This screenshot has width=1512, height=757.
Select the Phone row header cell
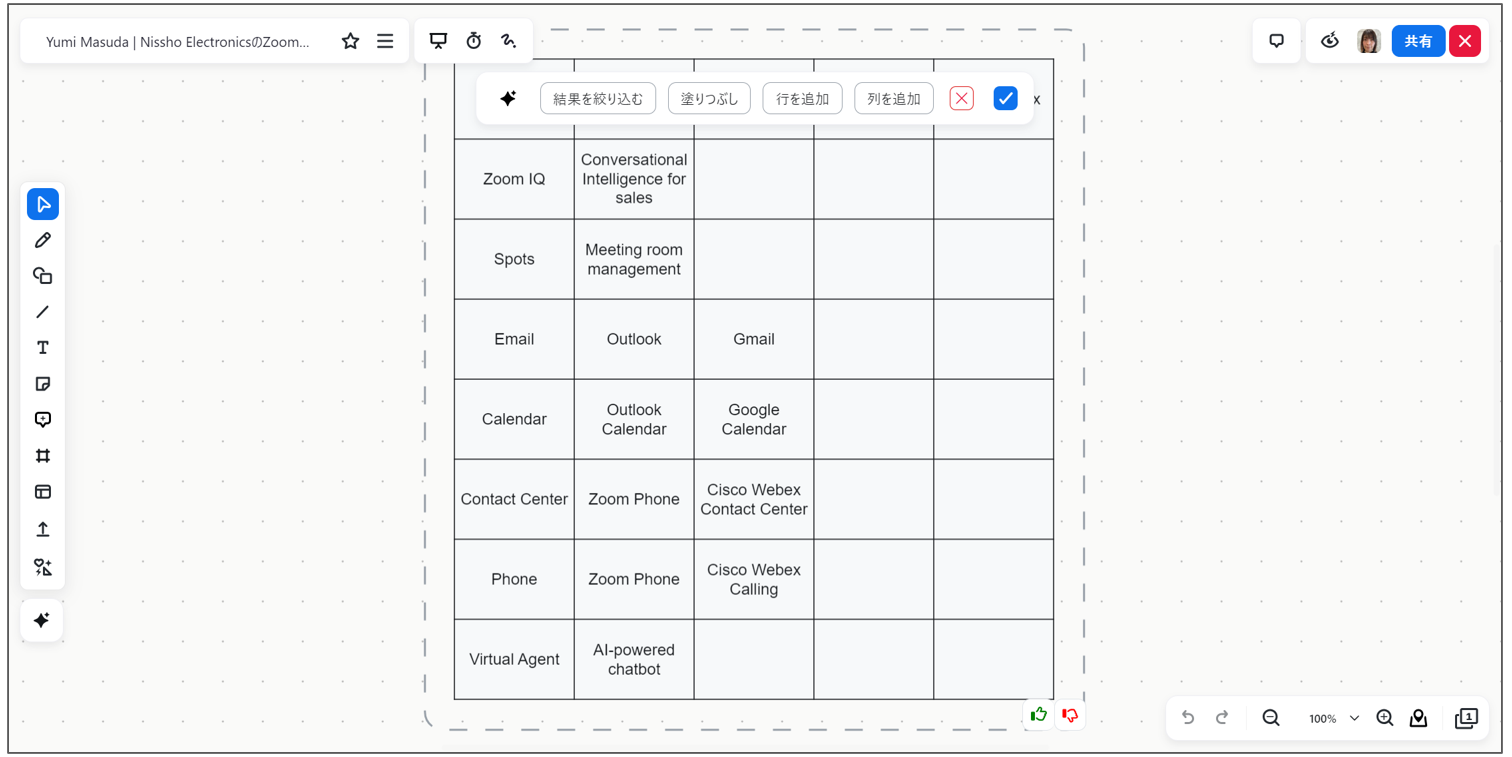(514, 579)
